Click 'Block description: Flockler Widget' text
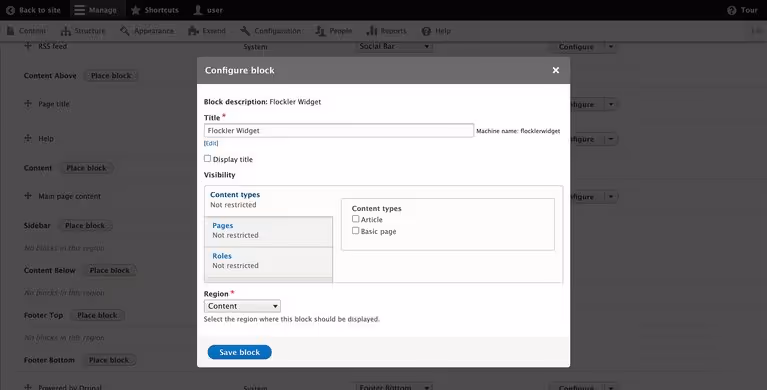 point(262,102)
